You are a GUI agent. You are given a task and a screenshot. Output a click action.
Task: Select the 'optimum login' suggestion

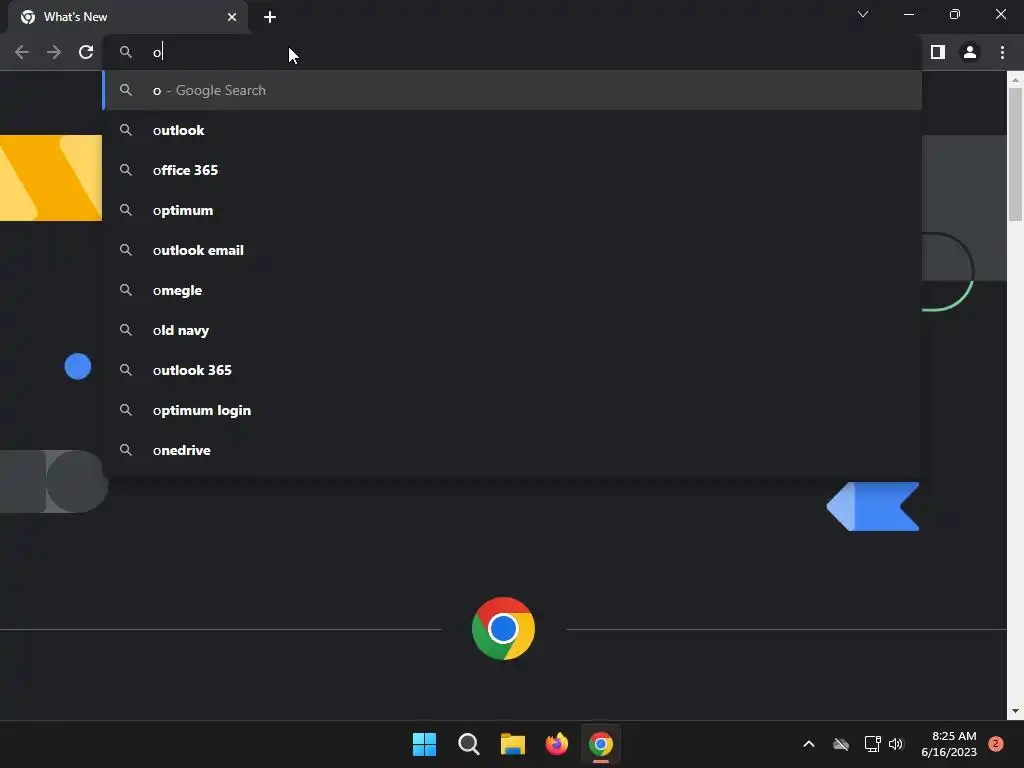[x=513, y=410]
